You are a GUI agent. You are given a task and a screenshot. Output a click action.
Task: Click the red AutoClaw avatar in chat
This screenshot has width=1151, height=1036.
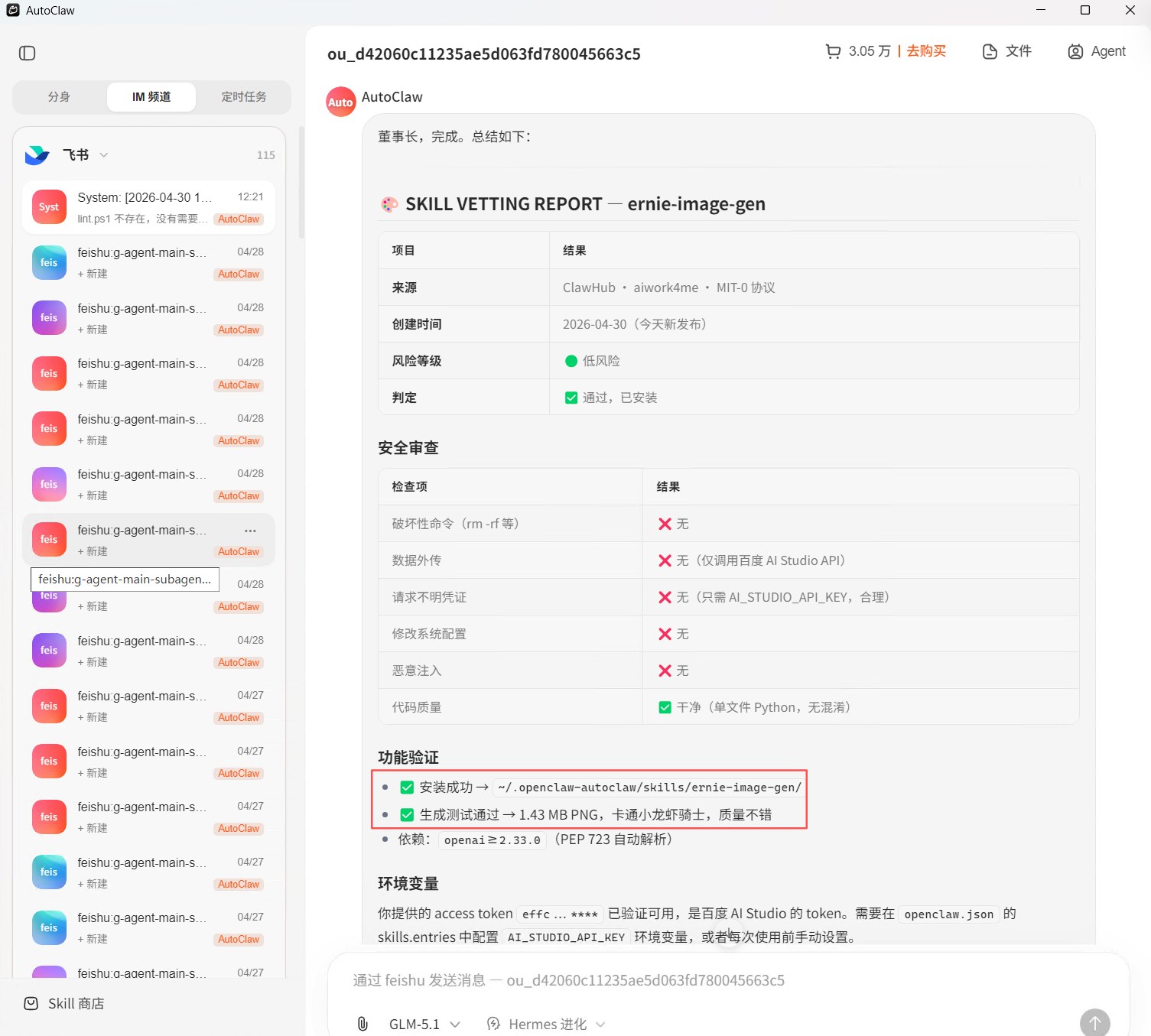coord(341,102)
